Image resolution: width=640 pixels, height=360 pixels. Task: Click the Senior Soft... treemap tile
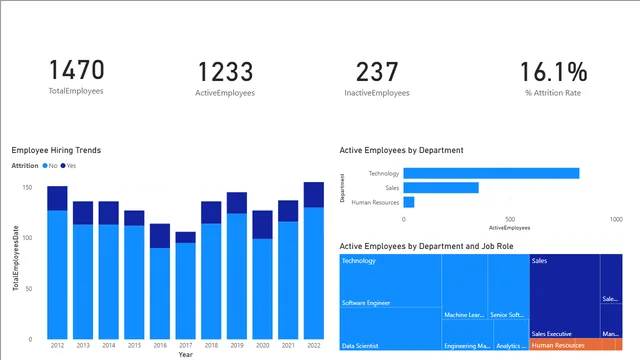pyautogui.click(x=509, y=287)
